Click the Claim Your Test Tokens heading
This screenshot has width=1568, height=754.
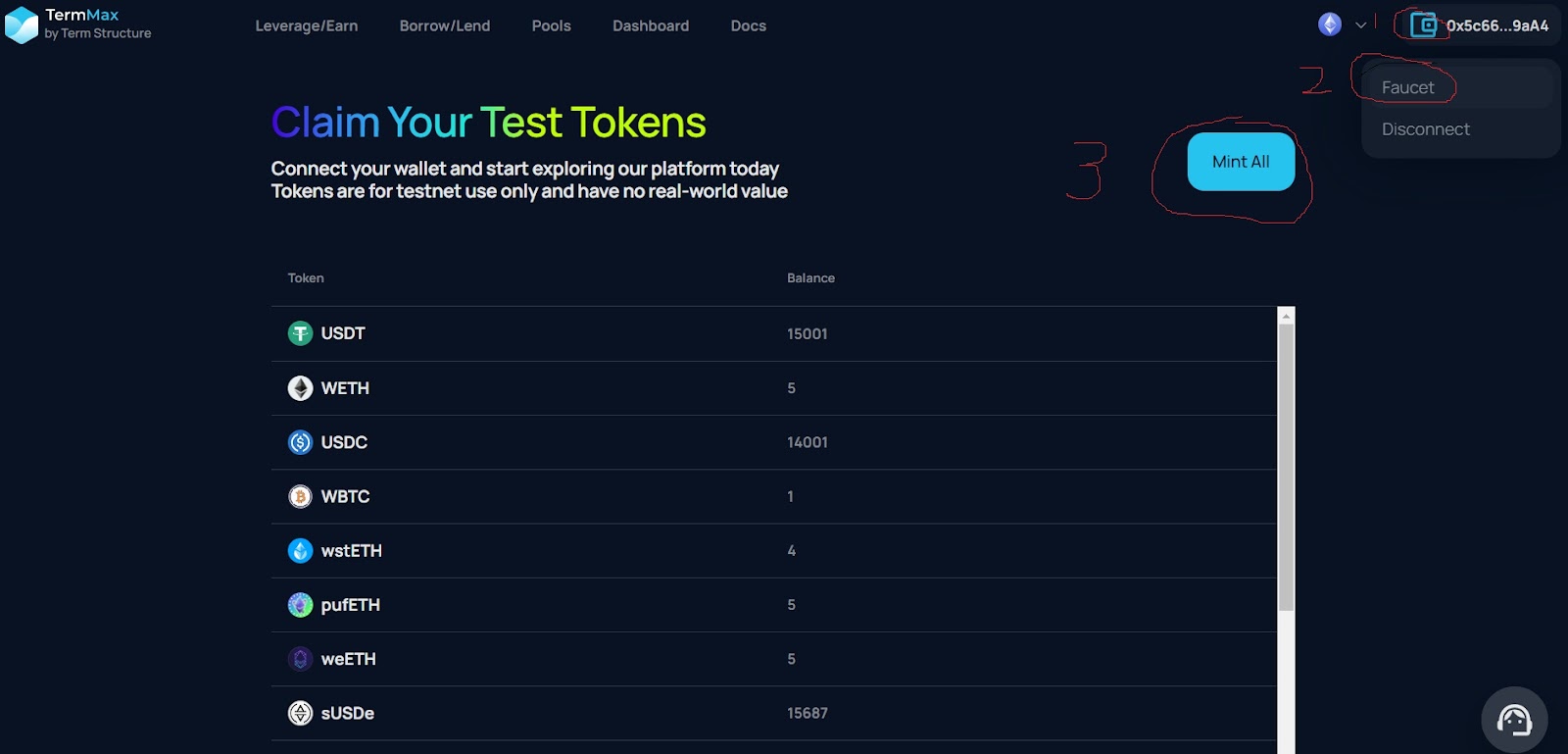[488, 123]
